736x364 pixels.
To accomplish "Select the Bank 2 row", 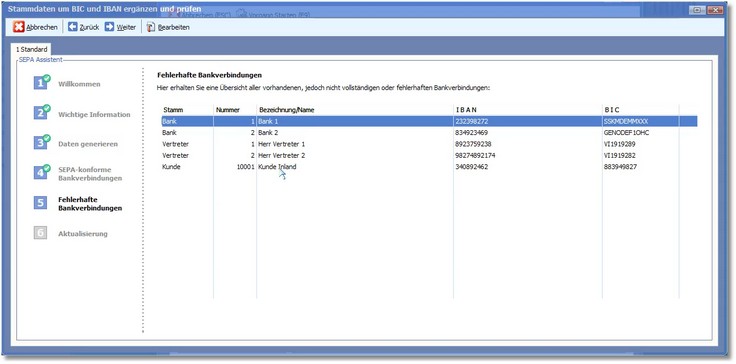I will [429, 133].
